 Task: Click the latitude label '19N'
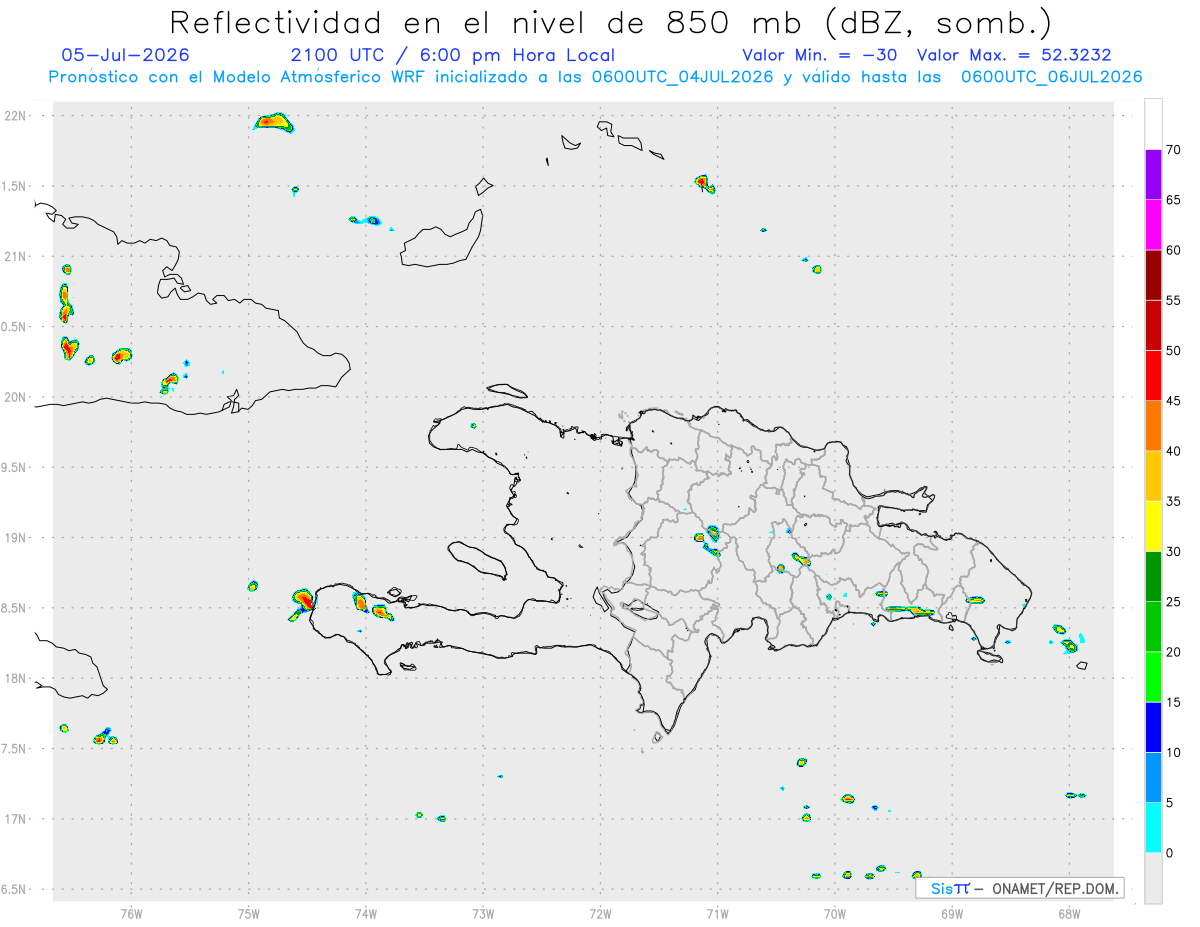(16, 538)
